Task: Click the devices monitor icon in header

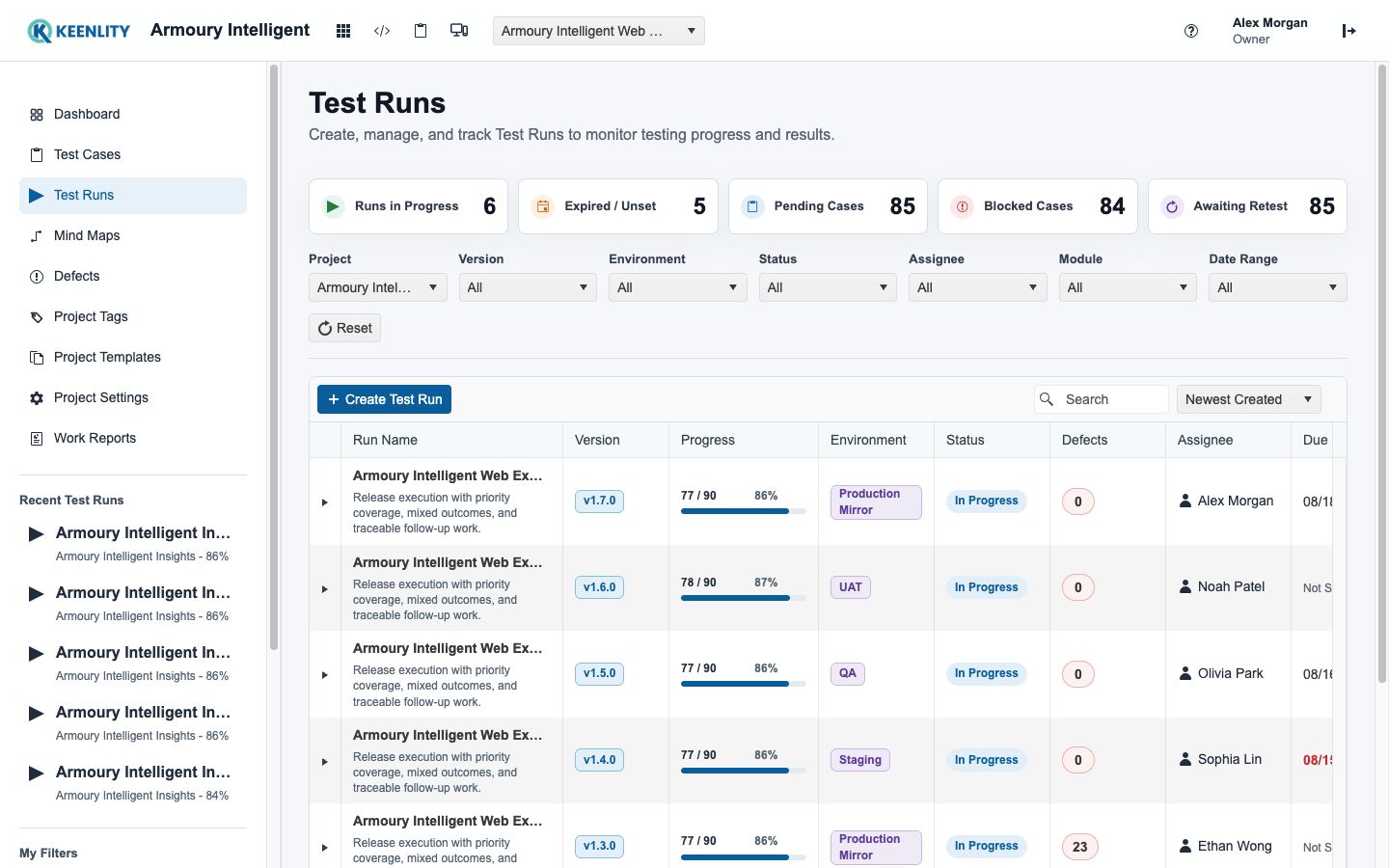Action: [x=459, y=31]
